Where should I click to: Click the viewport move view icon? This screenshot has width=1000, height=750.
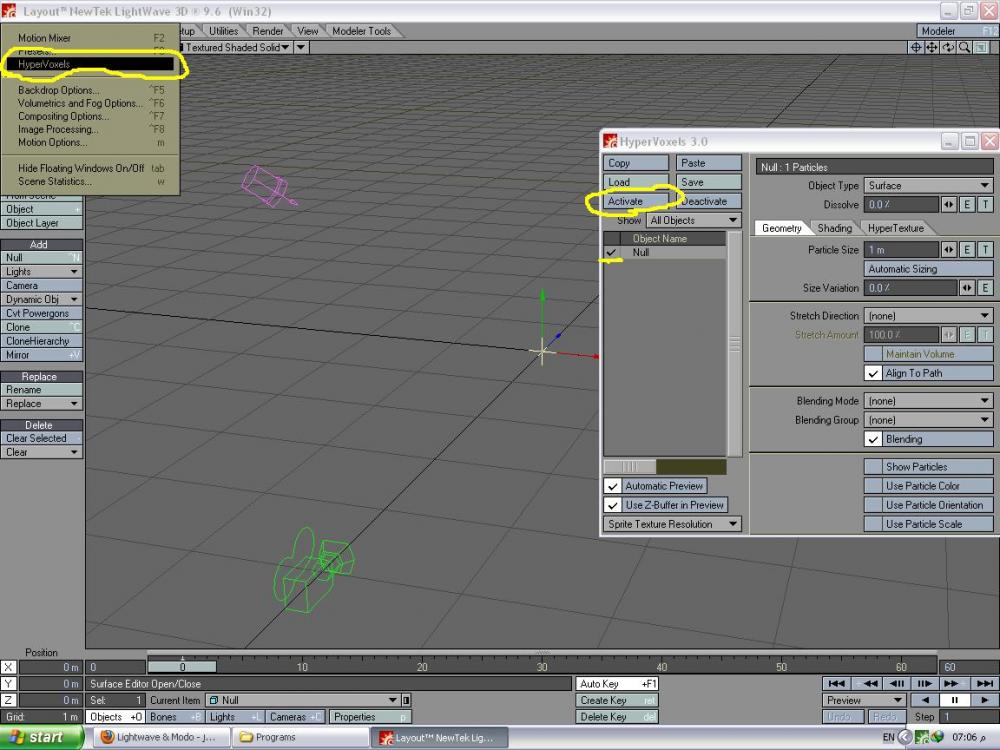[932, 47]
